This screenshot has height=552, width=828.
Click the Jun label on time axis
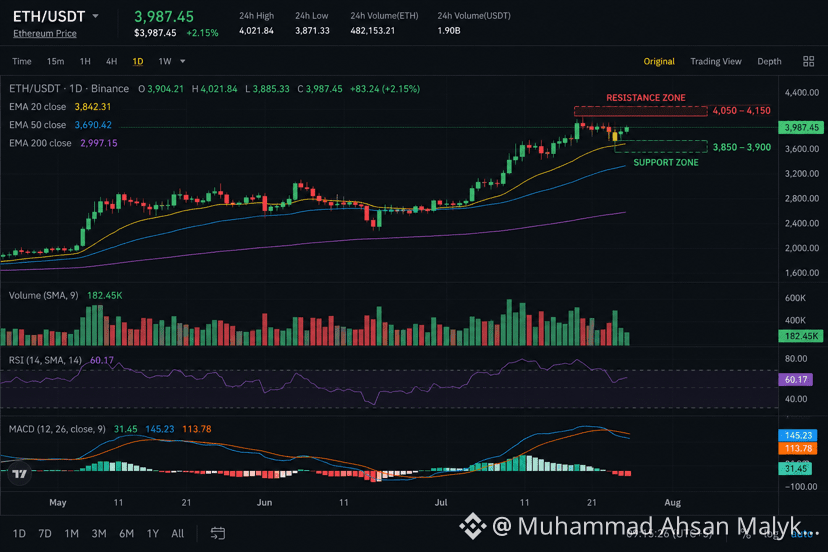point(264,502)
